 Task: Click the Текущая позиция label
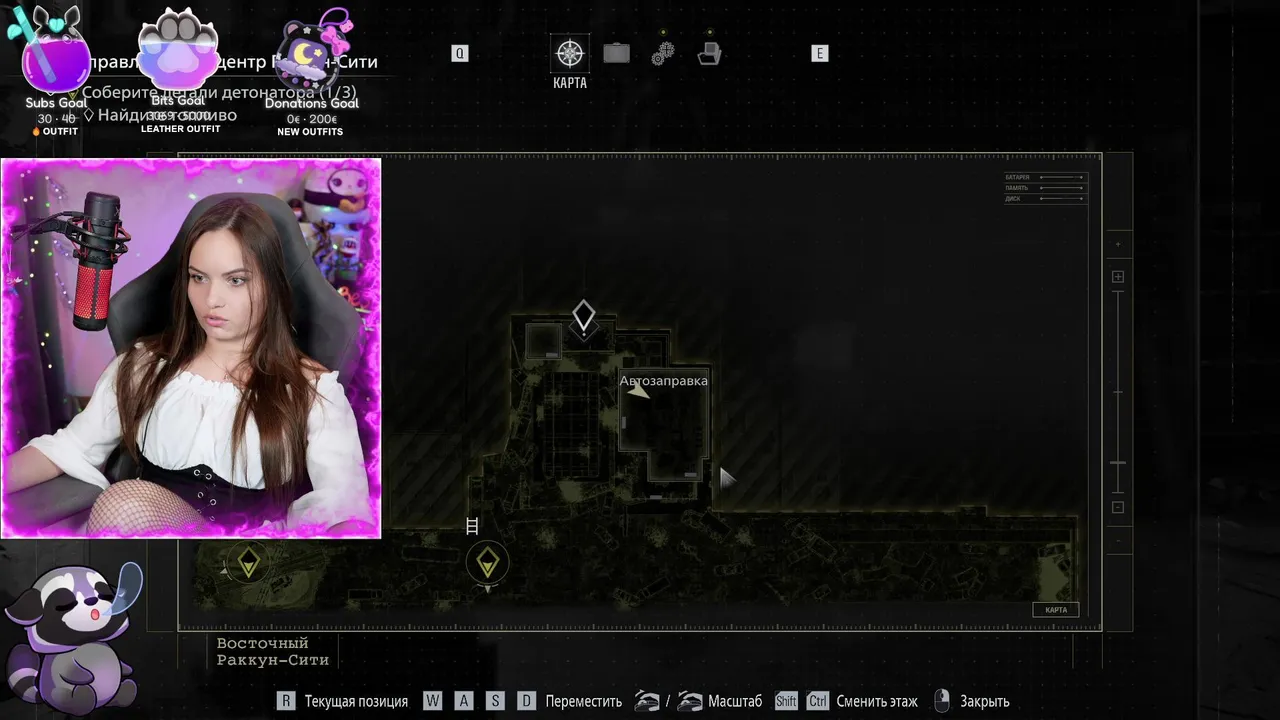356,702
